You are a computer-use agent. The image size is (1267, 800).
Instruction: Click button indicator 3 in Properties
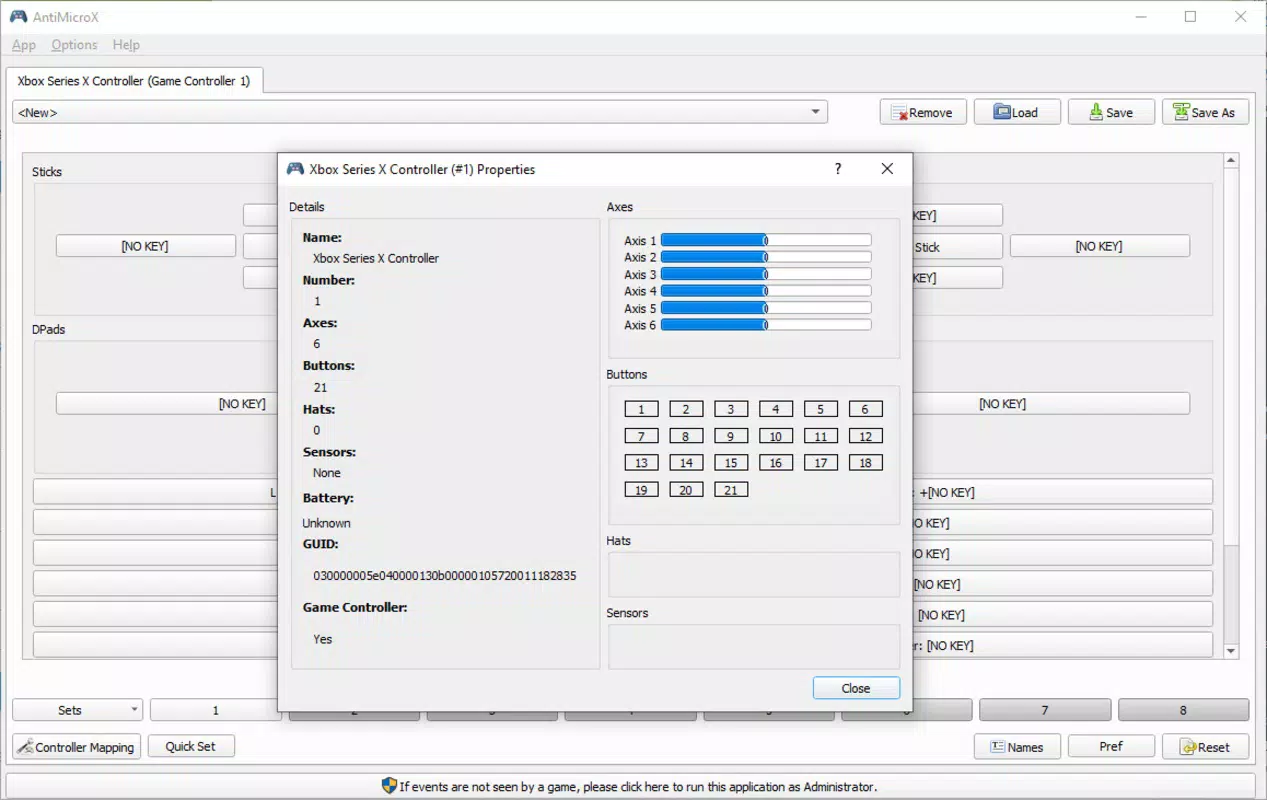click(731, 409)
